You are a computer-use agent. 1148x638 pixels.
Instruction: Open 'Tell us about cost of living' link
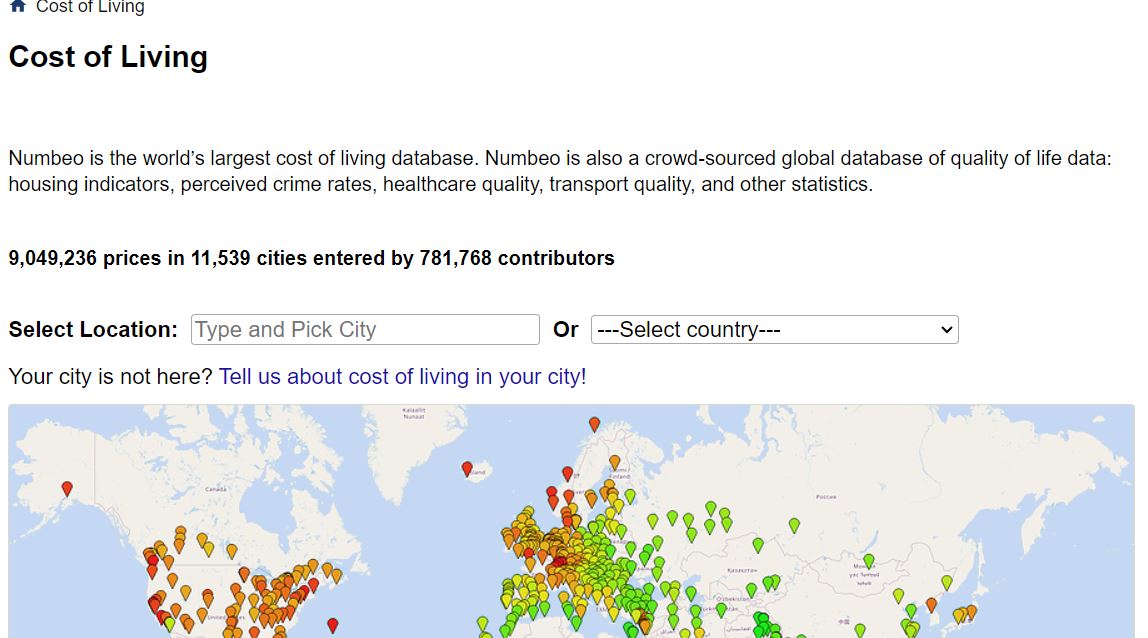tap(402, 377)
